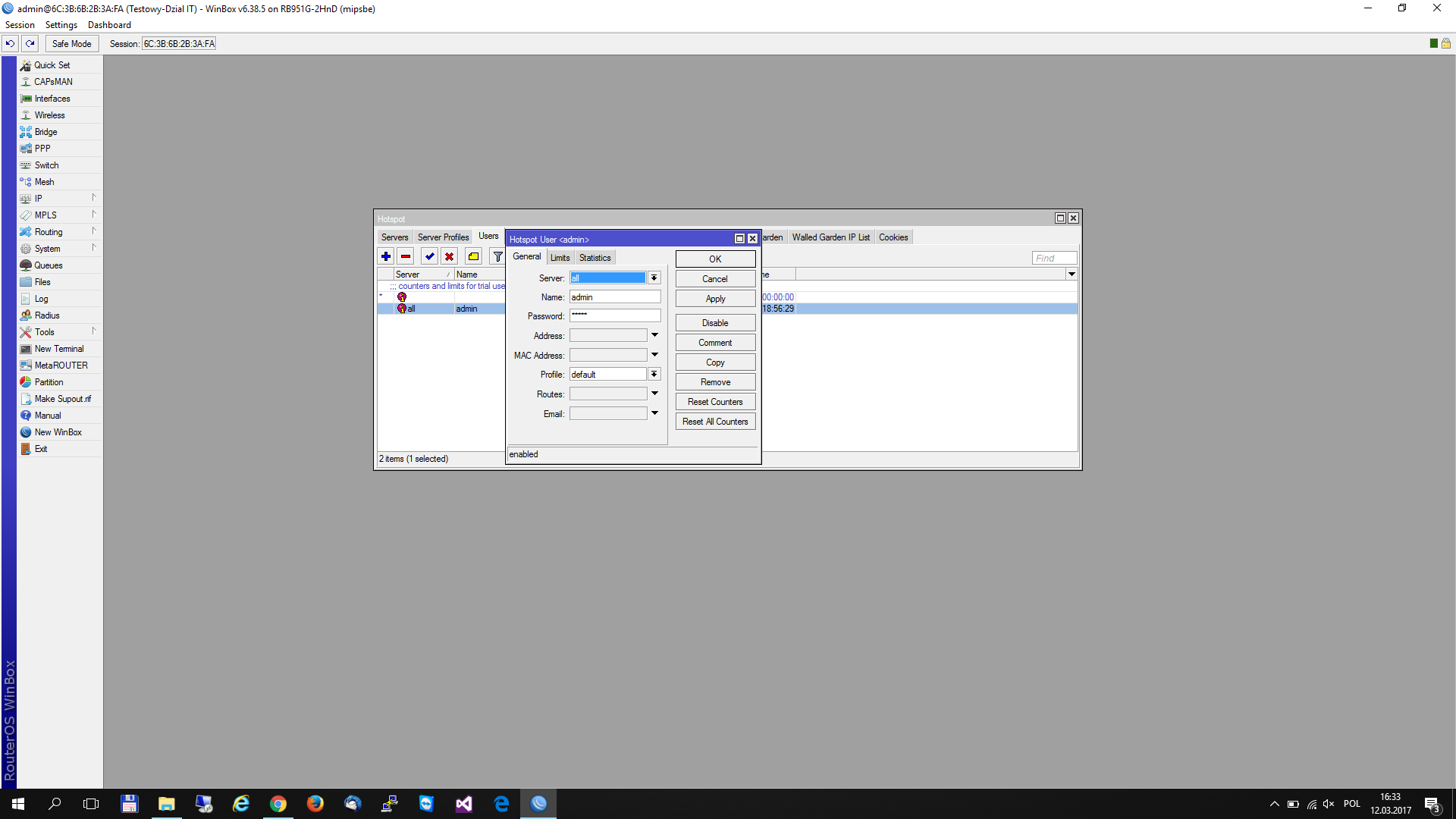Image resolution: width=1456 pixels, height=819 pixels.
Task: Click the blue checkmark Enable icon
Action: (x=429, y=256)
